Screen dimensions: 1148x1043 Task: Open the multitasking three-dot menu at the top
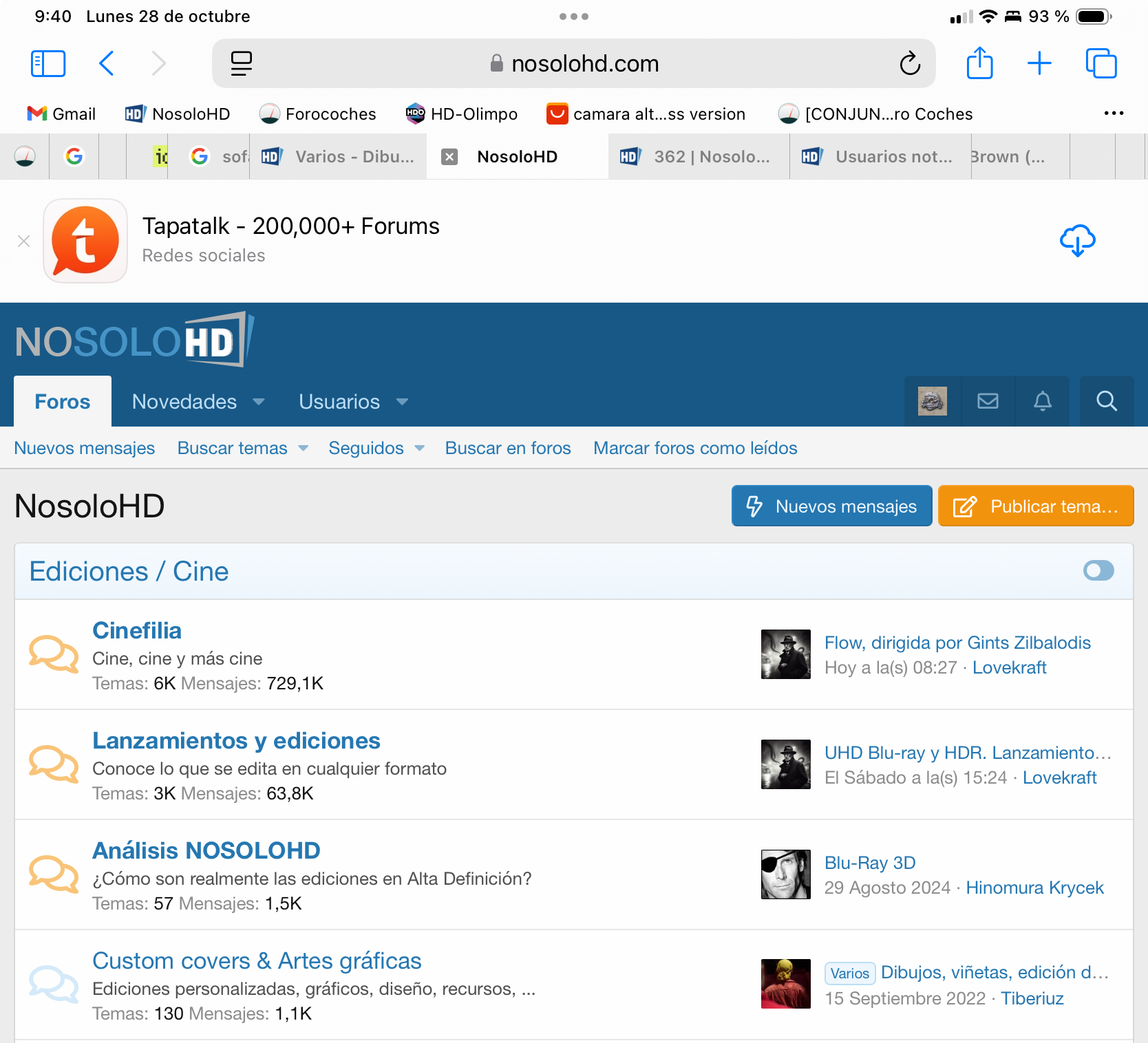tap(574, 17)
